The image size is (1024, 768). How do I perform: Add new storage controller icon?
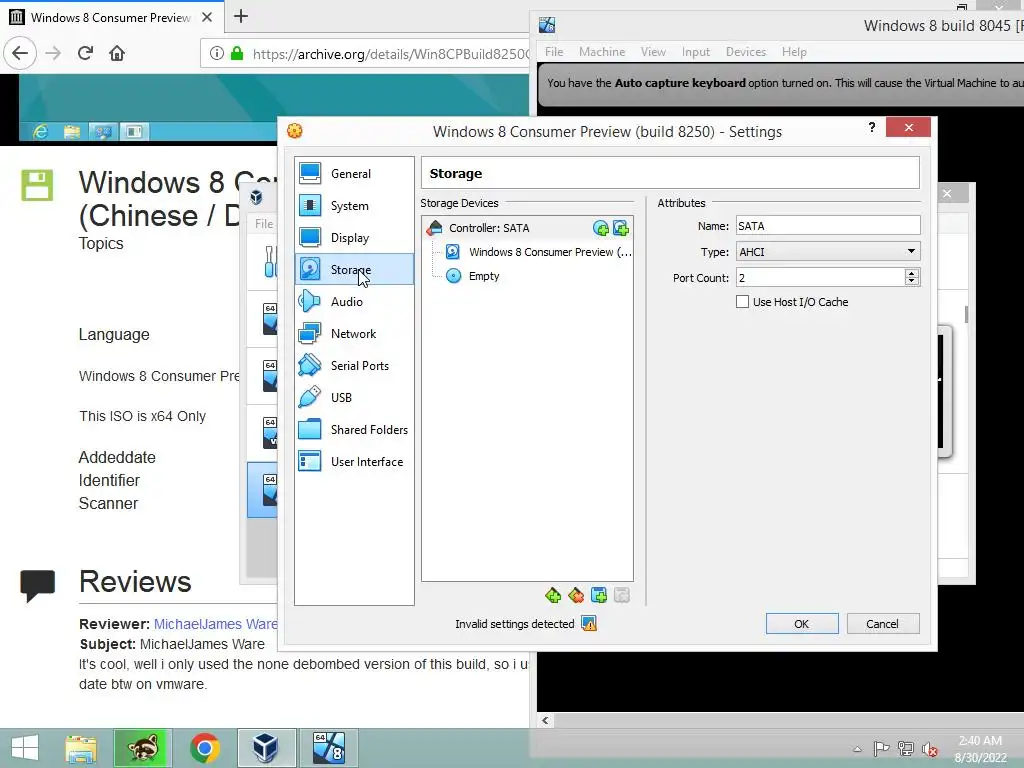click(x=553, y=595)
